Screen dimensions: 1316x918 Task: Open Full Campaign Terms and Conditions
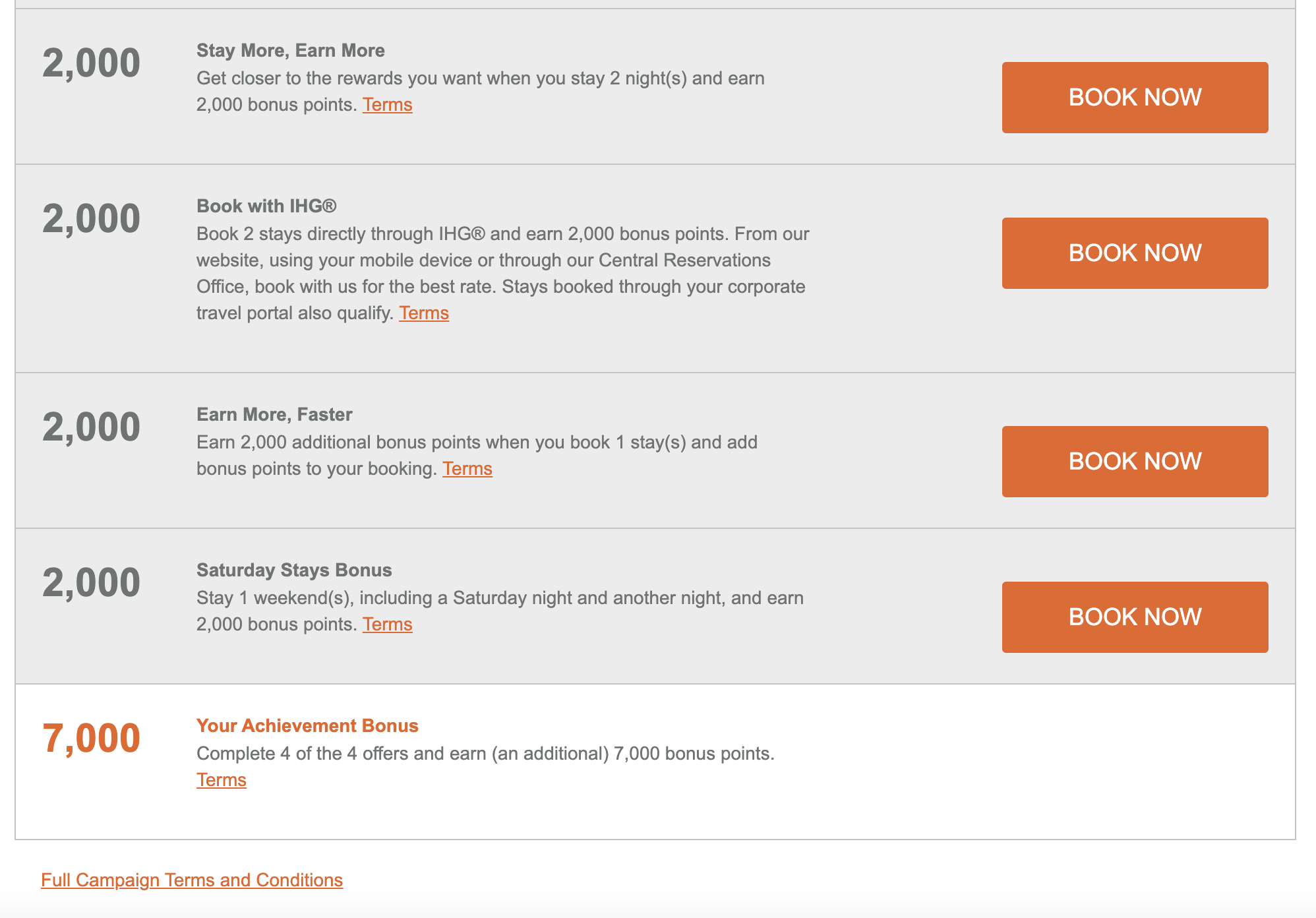[x=191, y=880]
